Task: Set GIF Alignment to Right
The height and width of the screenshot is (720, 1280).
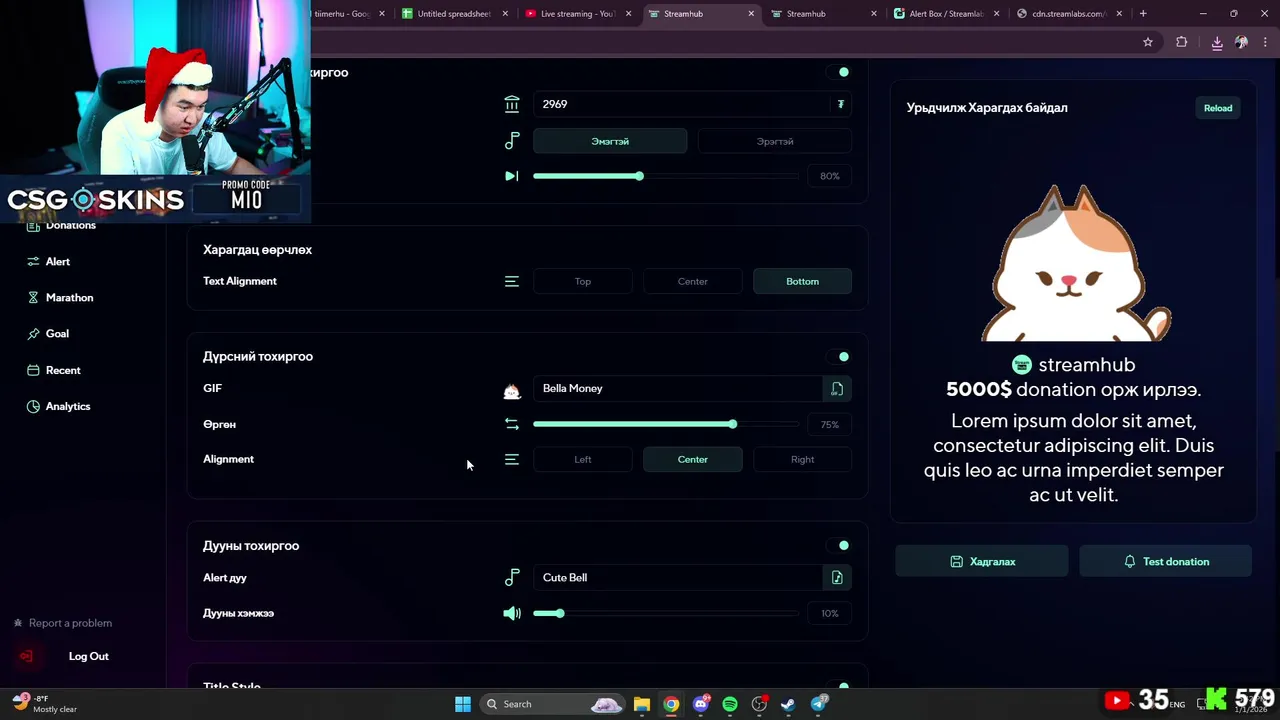Action: [x=802, y=459]
